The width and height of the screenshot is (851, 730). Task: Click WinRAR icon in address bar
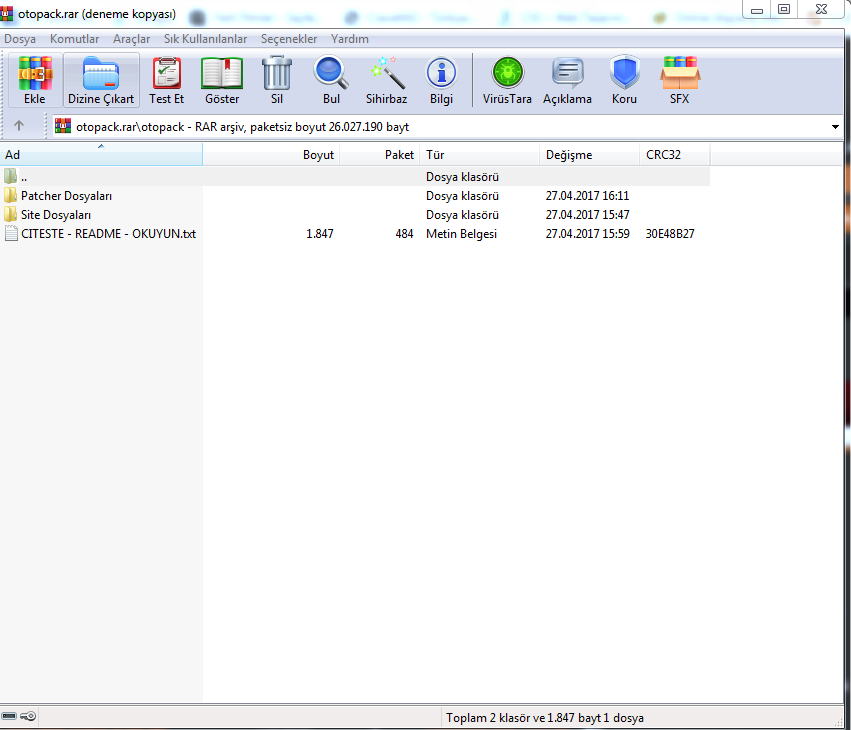63,126
